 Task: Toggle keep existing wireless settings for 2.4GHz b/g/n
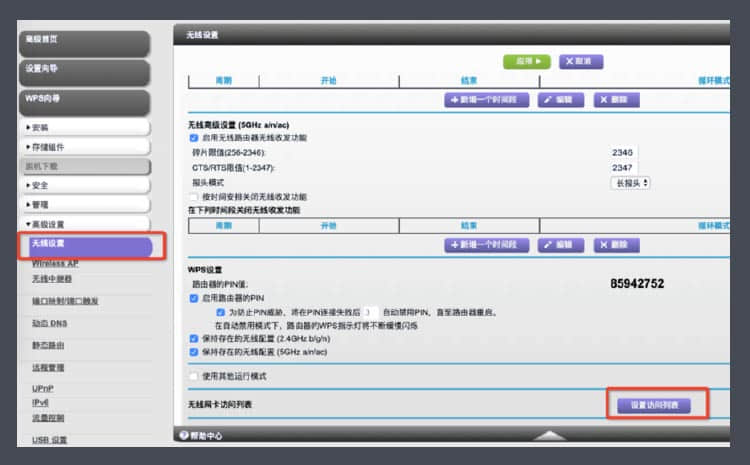point(194,339)
